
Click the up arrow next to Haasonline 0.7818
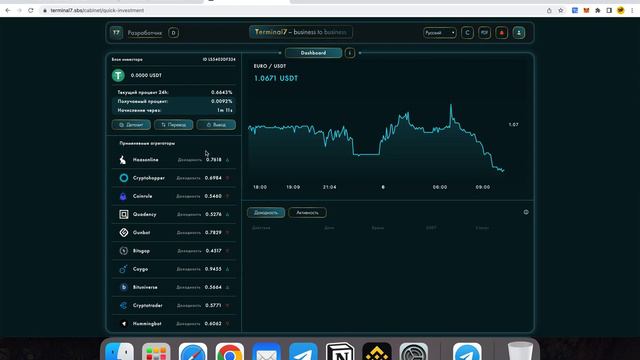(x=227, y=160)
